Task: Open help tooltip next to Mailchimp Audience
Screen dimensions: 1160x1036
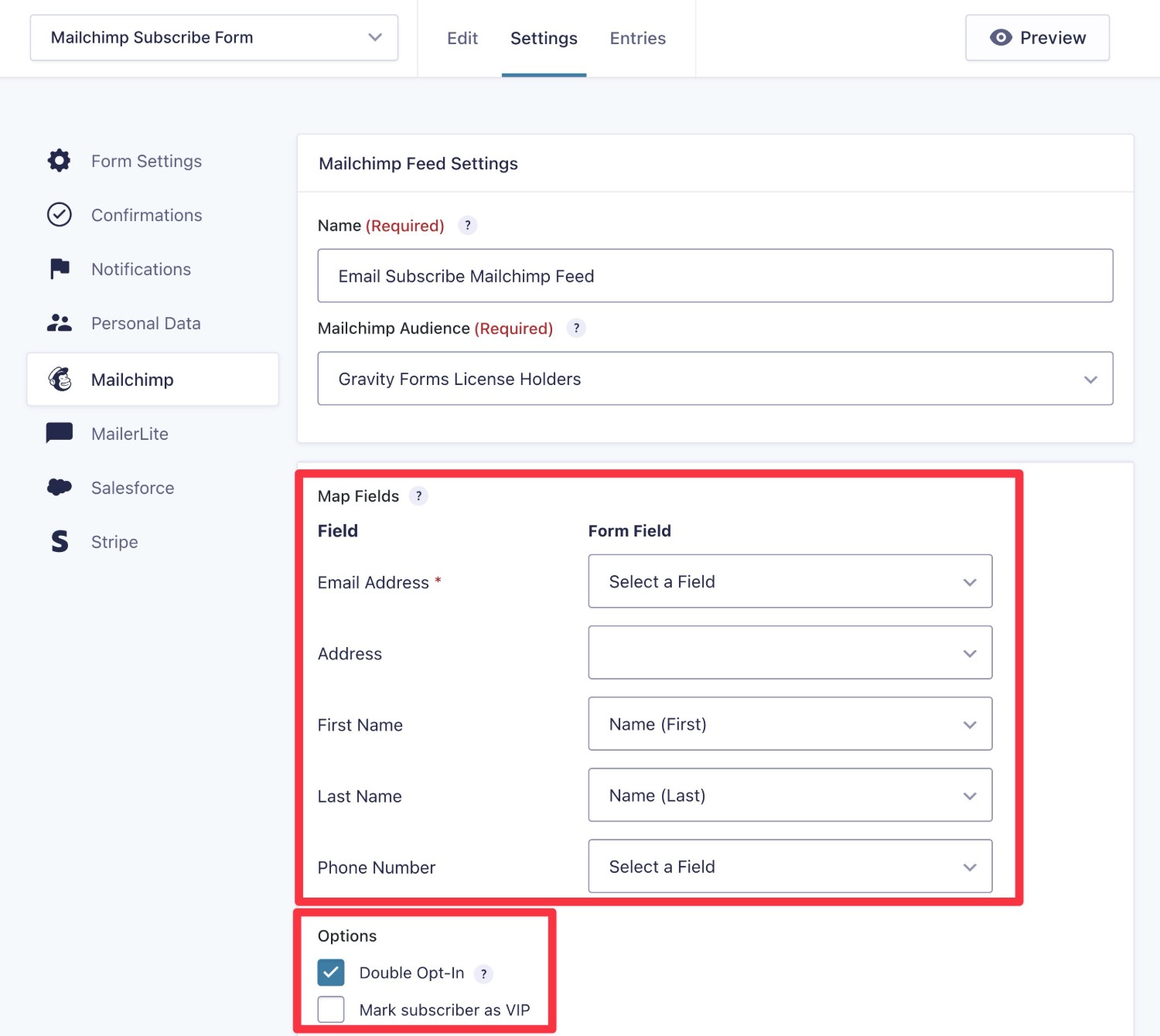Action: click(576, 328)
